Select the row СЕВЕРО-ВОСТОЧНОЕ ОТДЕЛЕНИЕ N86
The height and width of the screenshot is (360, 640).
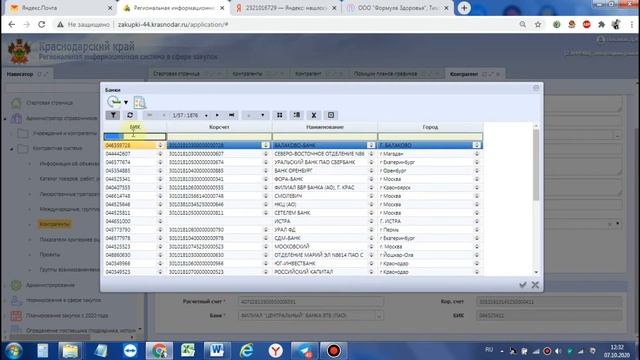click(293, 154)
